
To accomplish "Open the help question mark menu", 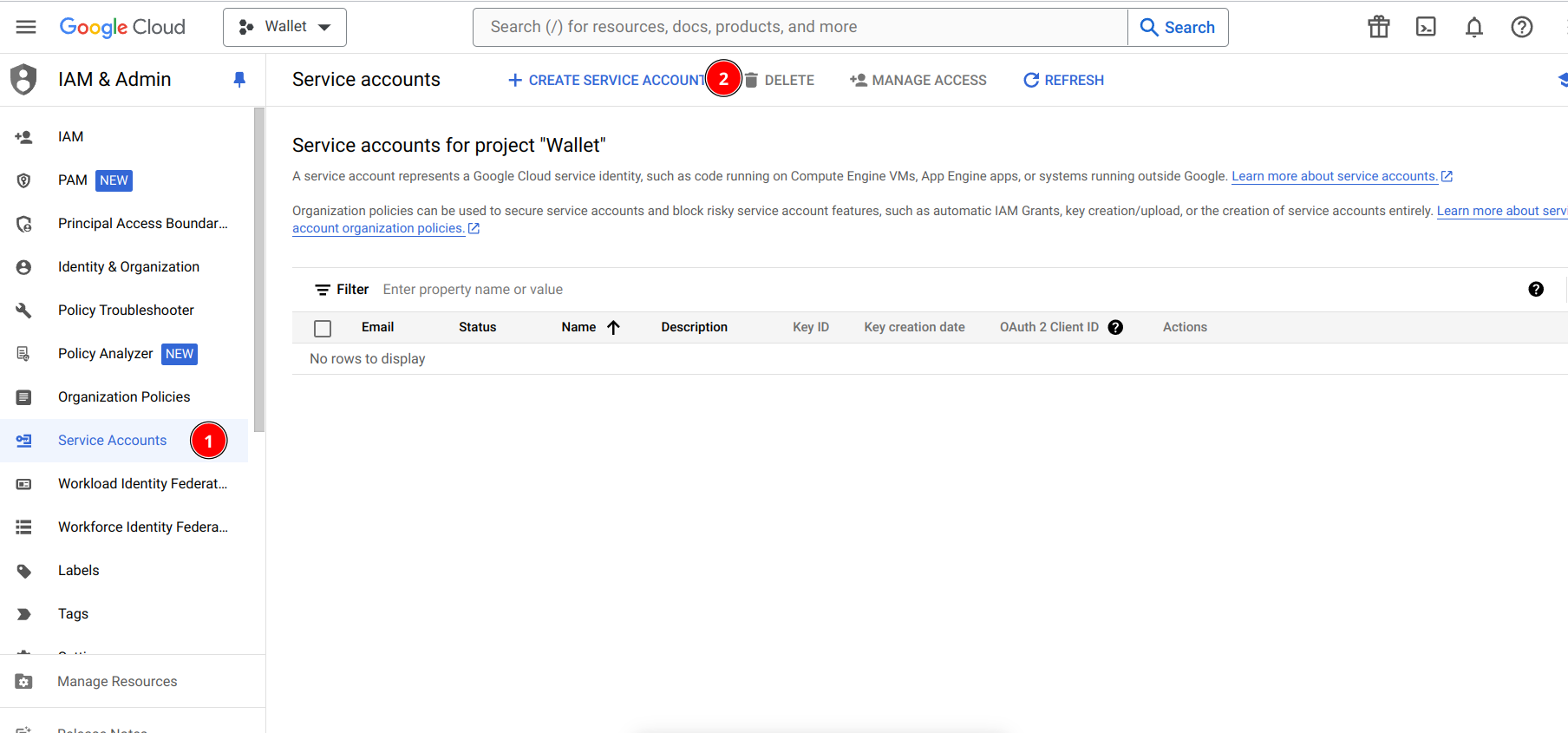I will point(1522,27).
